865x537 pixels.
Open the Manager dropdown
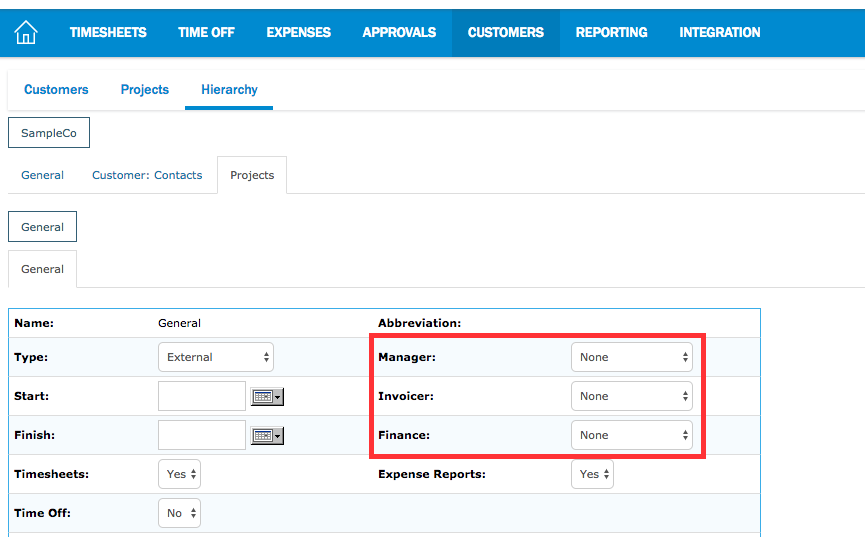632,357
